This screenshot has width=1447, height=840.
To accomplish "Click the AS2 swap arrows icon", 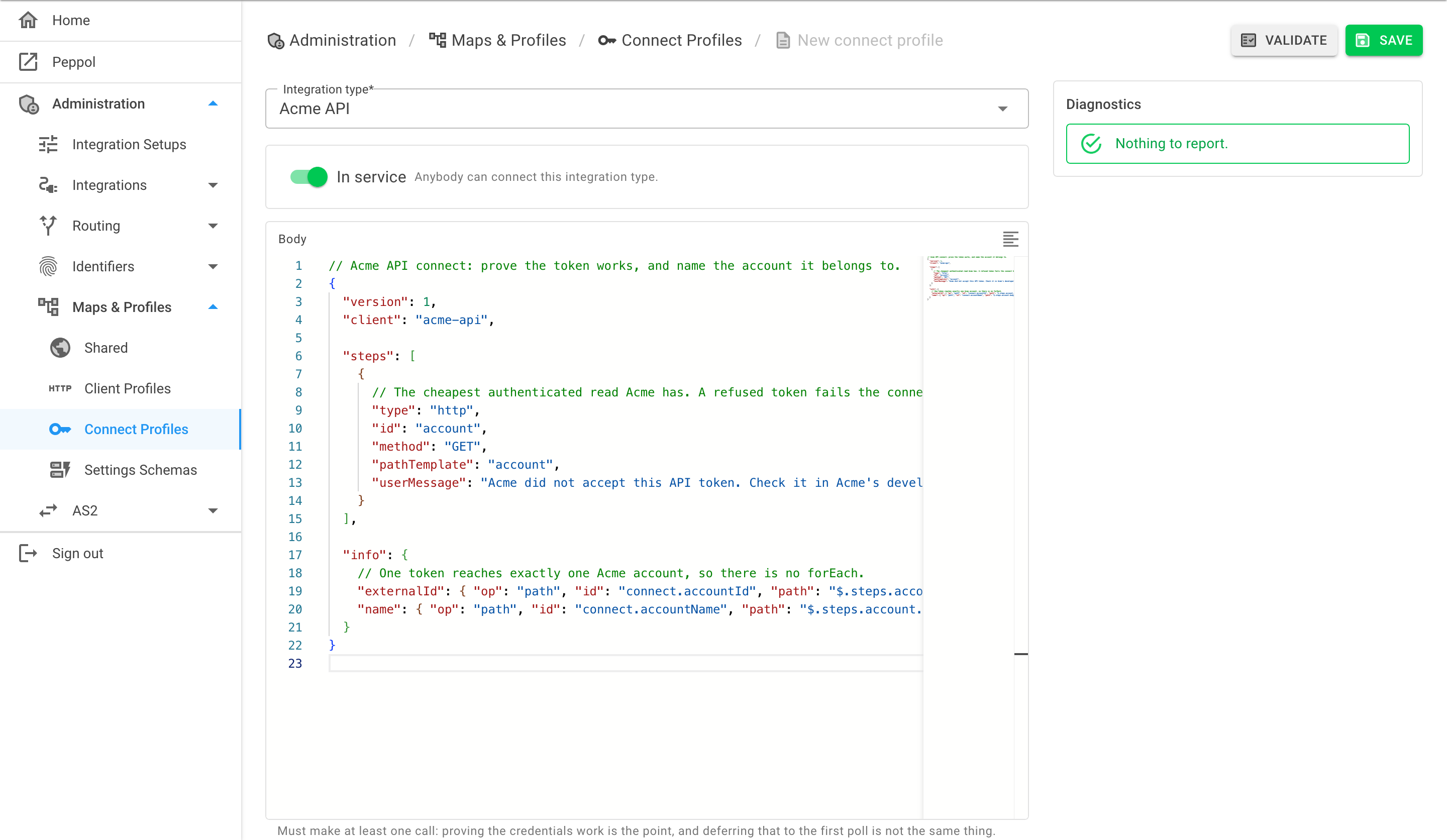I will click(x=48, y=510).
